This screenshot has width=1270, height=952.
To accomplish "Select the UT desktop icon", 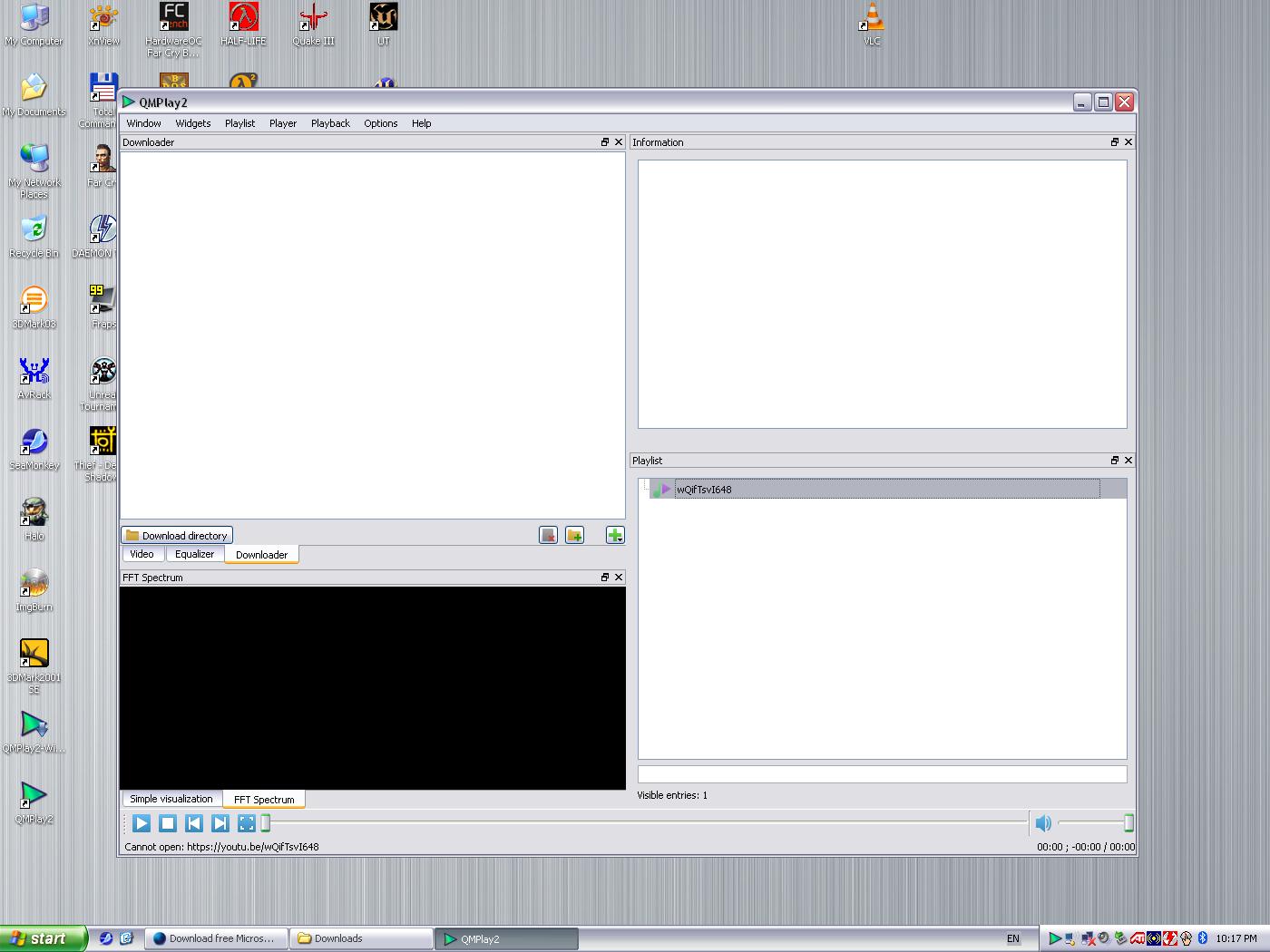I will pyautogui.click(x=384, y=24).
